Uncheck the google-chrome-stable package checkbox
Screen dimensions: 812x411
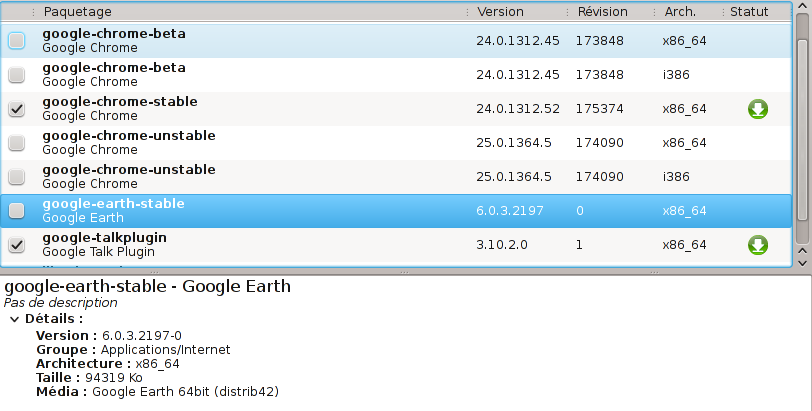pyautogui.click(x=17, y=109)
